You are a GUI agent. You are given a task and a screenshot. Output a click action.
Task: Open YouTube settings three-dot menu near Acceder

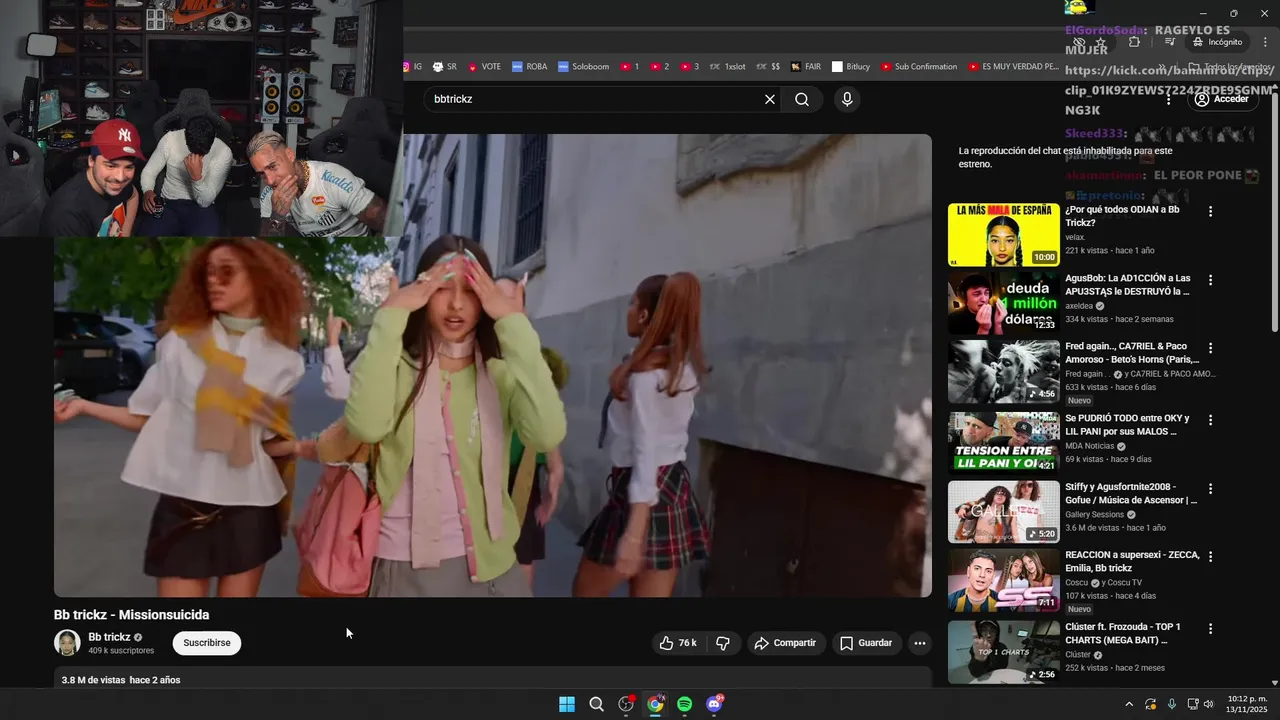[1168, 99]
